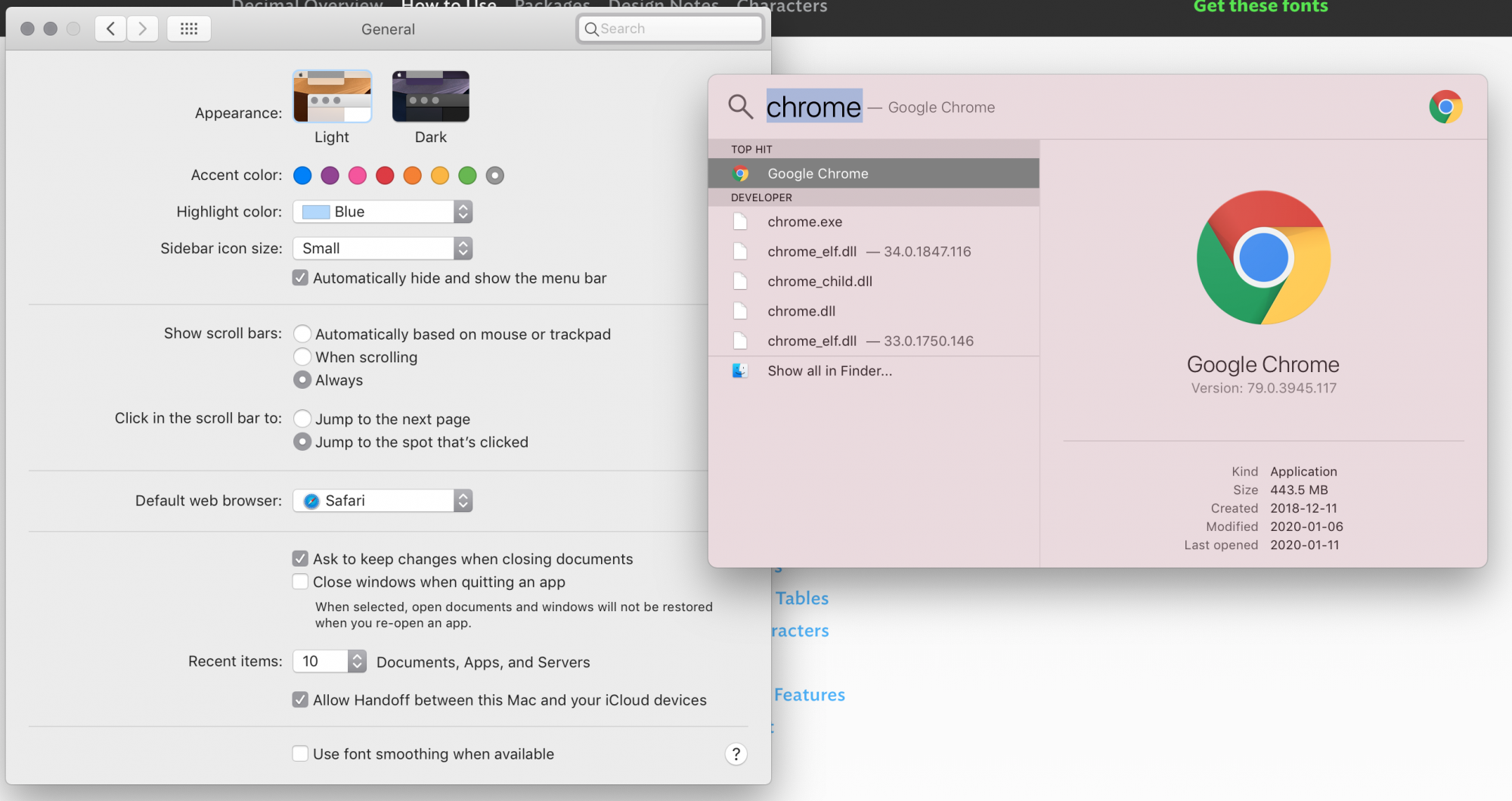Select the Google Chrome top hit
The width and height of the screenshot is (1512, 801).
pos(873,173)
